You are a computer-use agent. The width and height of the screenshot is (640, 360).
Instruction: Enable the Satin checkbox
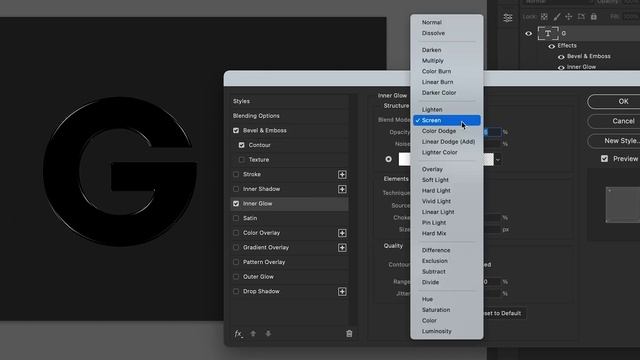click(236, 218)
